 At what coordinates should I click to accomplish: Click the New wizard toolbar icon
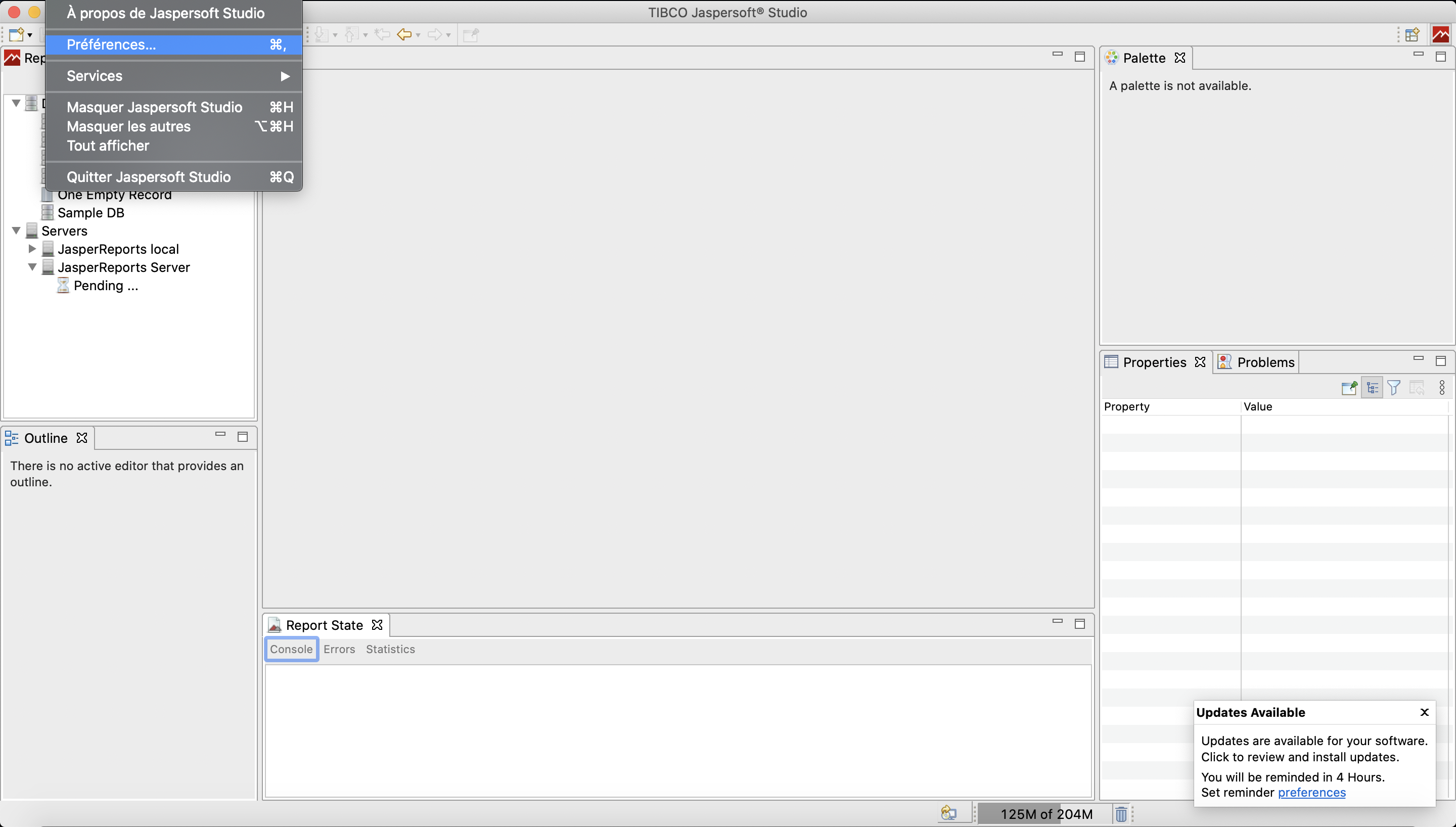(x=16, y=35)
